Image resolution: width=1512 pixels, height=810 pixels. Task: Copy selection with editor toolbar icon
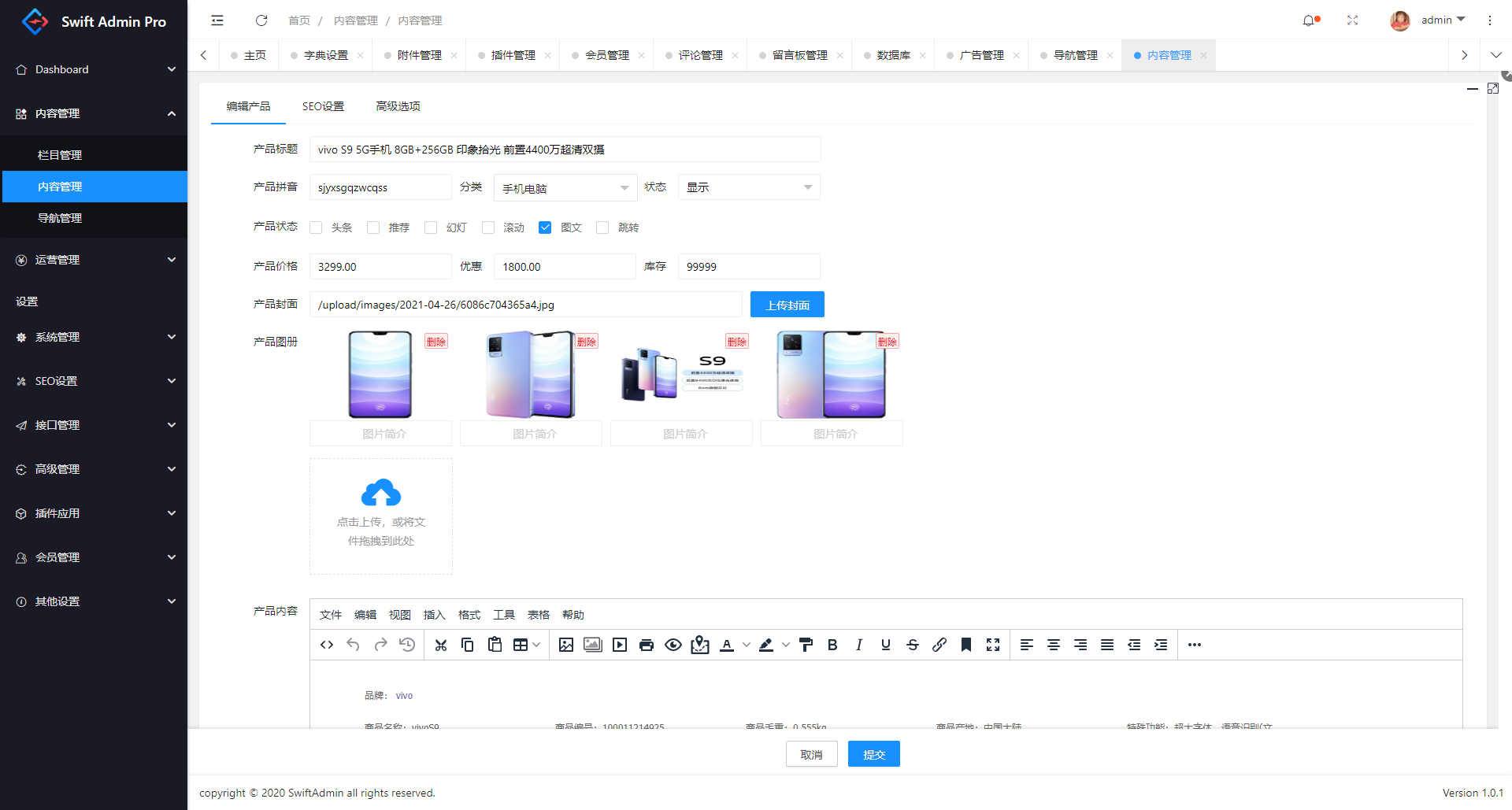click(468, 645)
